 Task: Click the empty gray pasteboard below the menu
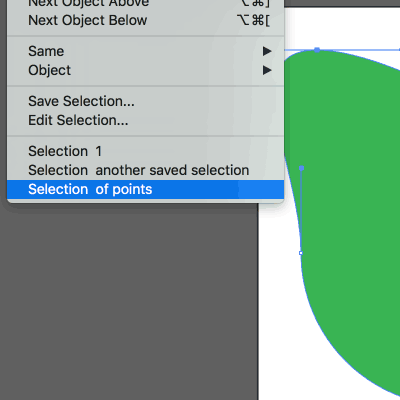coord(130,300)
